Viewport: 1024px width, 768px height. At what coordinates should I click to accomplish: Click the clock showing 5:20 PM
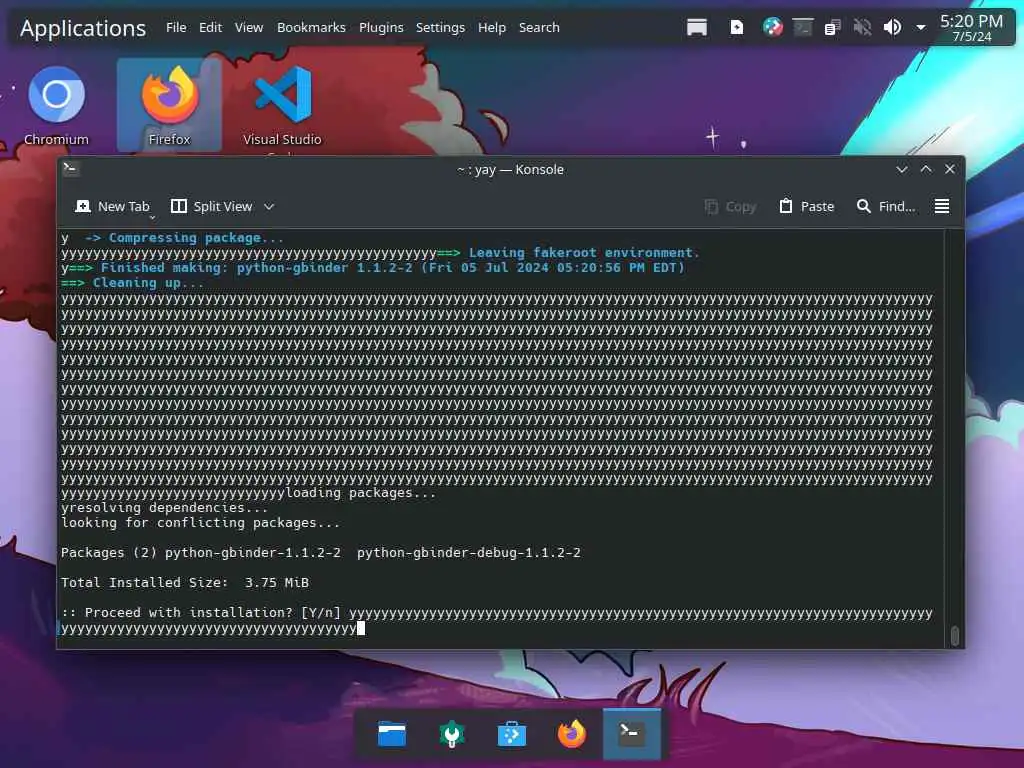coord(971,28)
